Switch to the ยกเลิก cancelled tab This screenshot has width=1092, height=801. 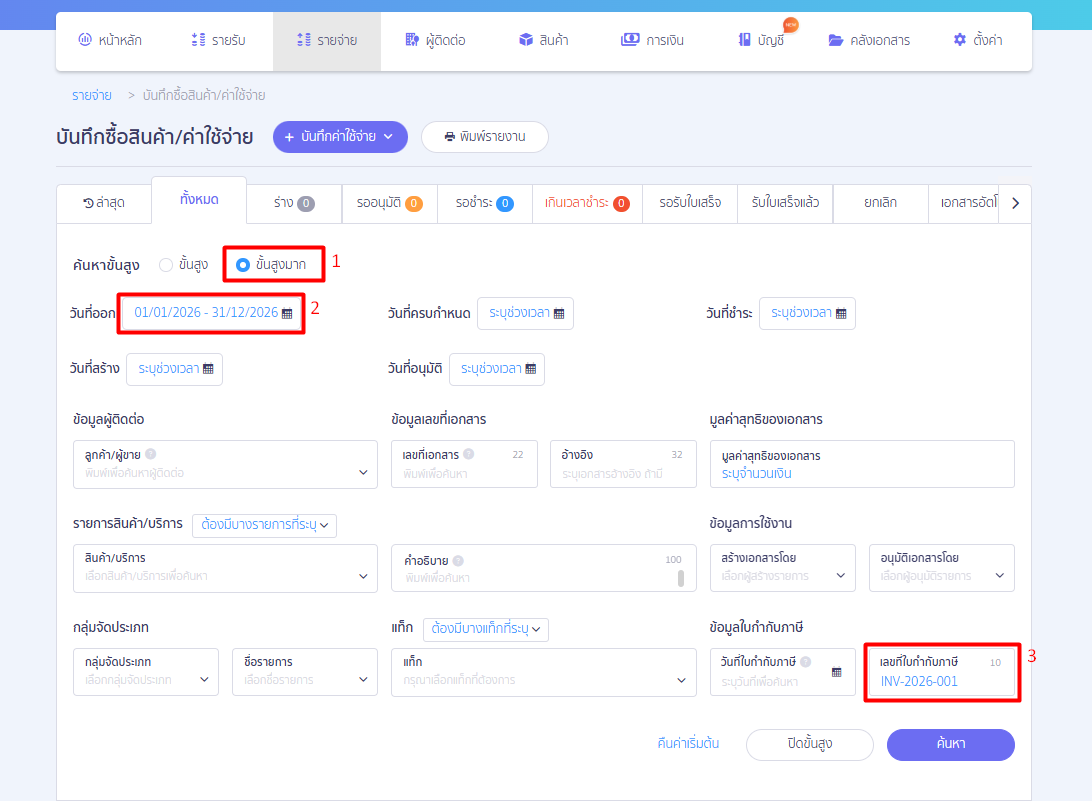click(x=880, y=203)
